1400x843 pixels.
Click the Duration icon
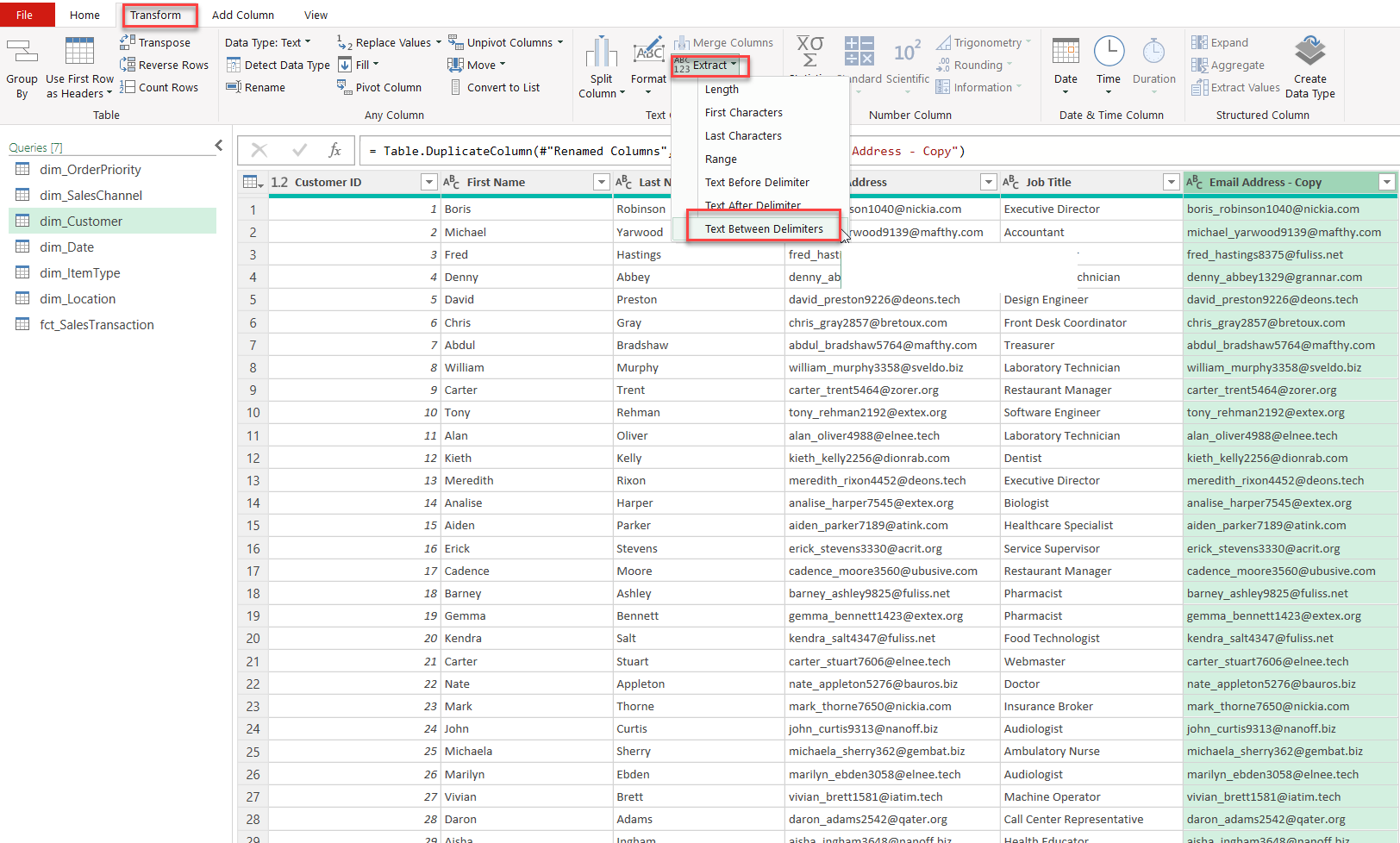(1153, 51)
